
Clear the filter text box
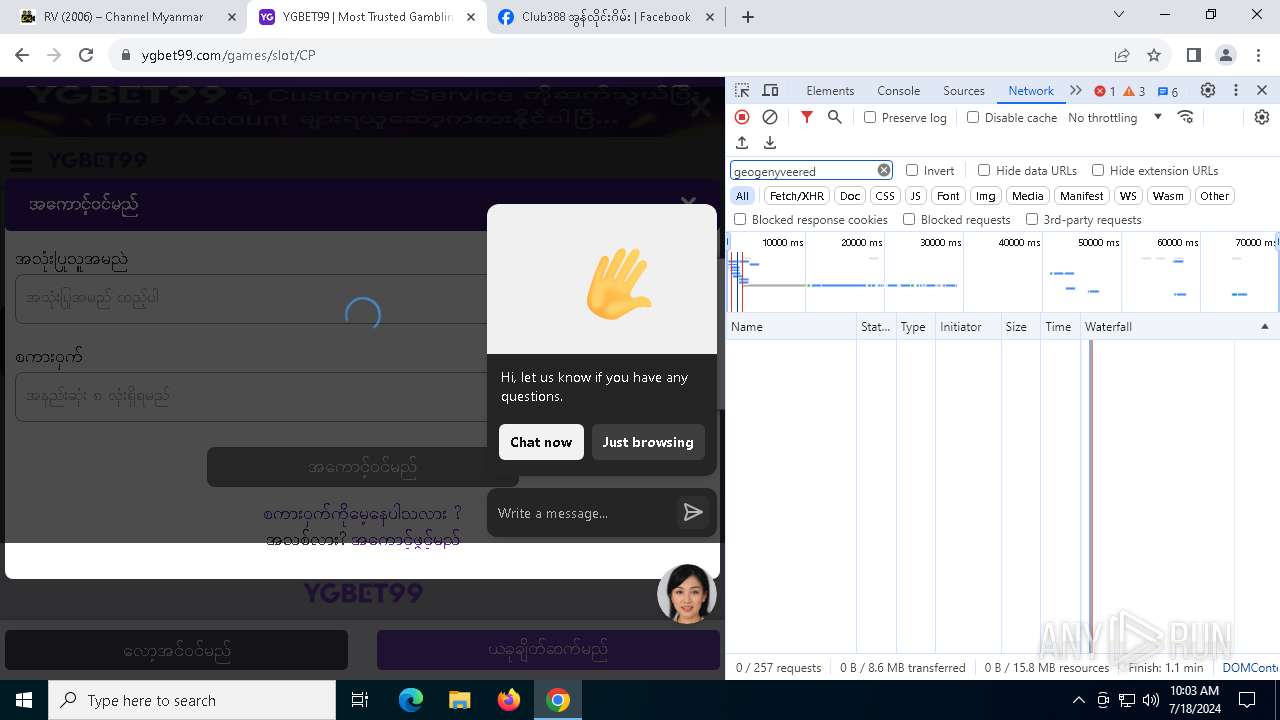click(884, 170)
